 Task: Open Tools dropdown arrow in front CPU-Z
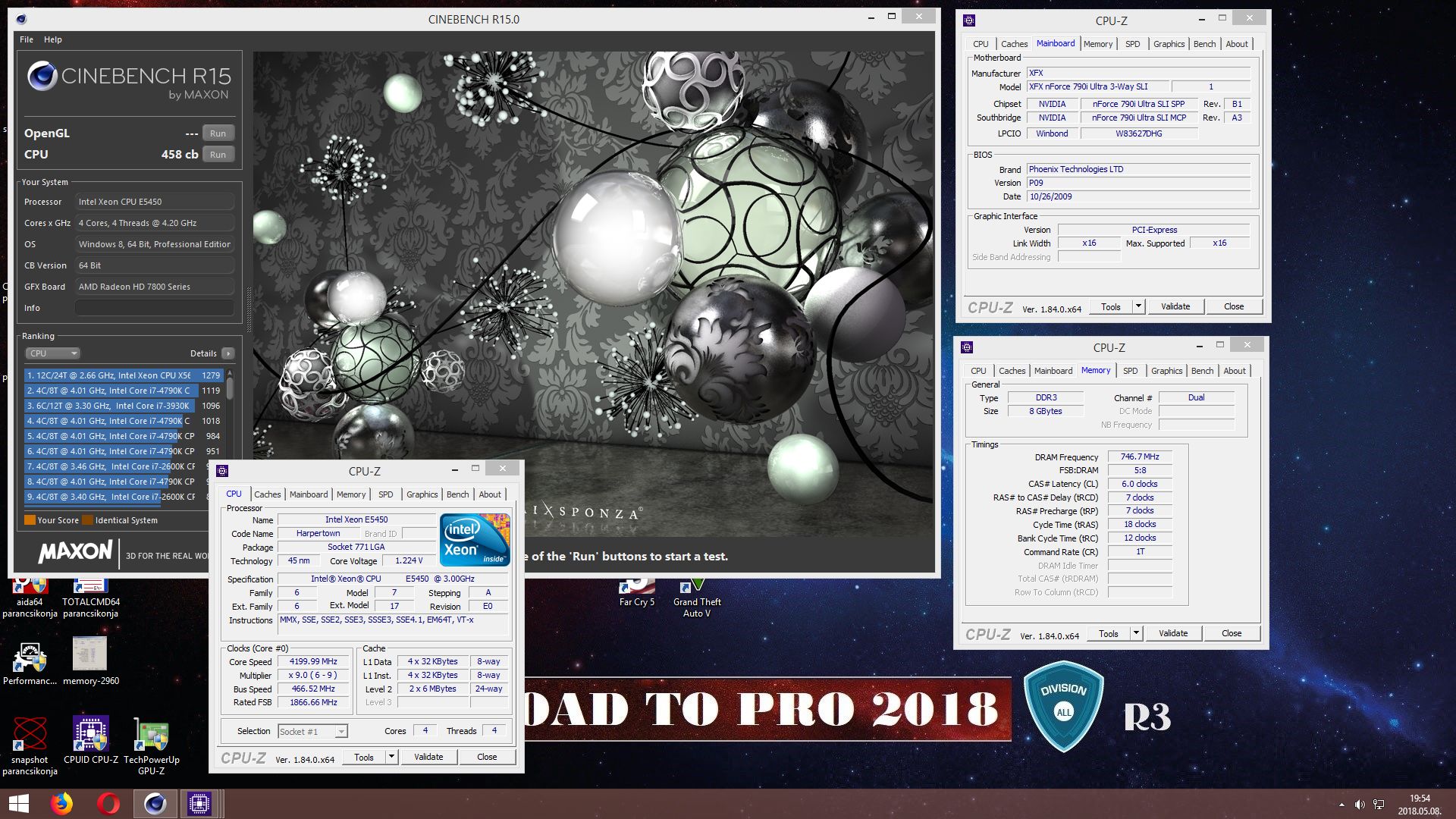[x=391, y=757]
